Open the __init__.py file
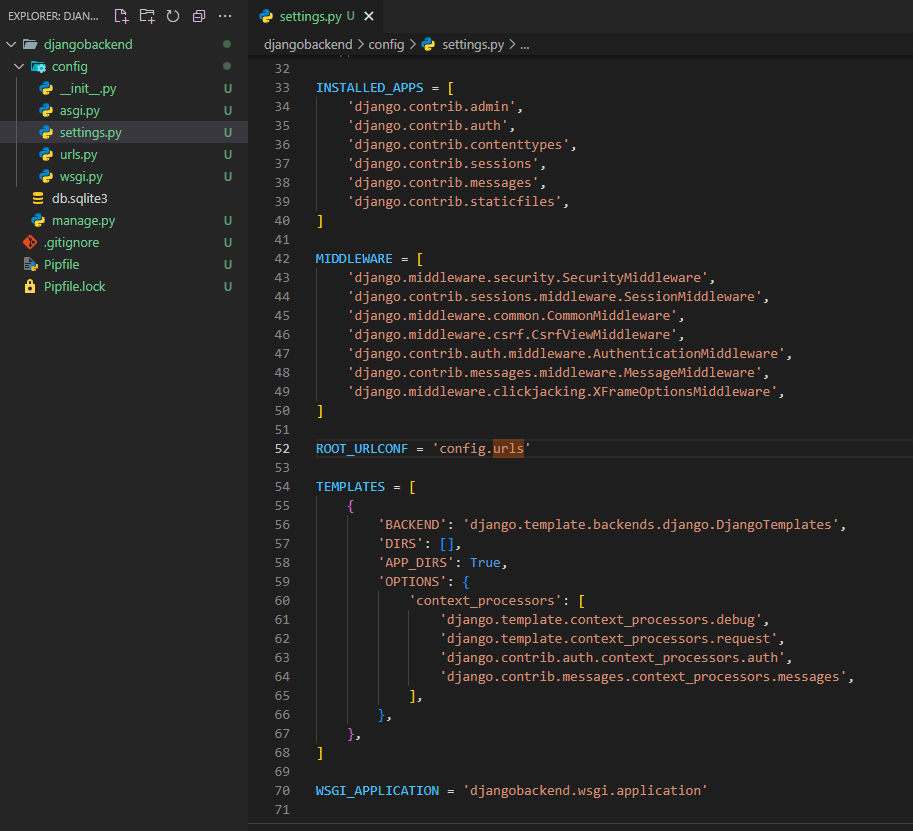This screenshot has width=913, height=831. 87,88
